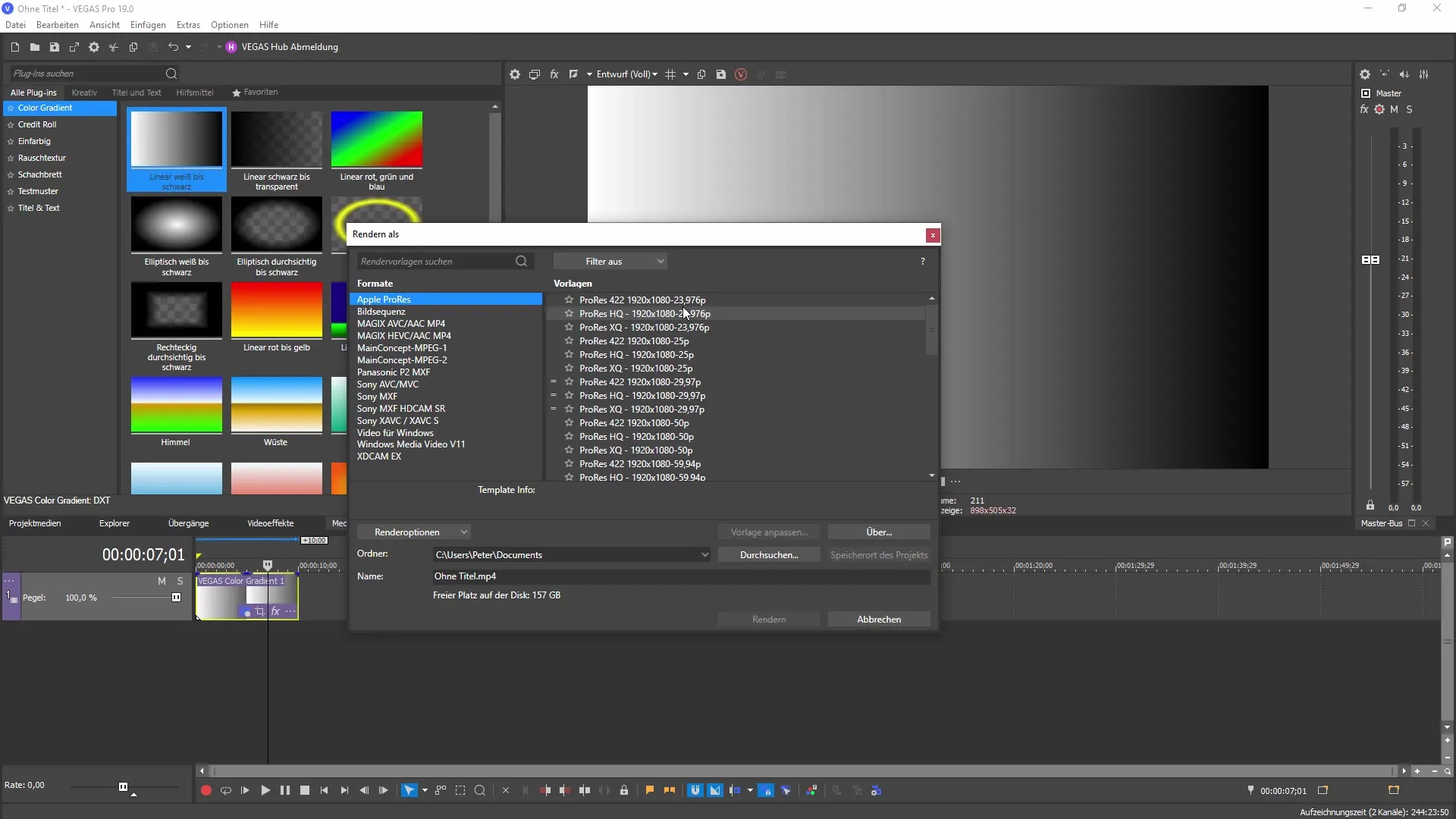Screen dimensions: 1456x819
Task: Select the loop playback icon
Action: click(x=225, y=790)
